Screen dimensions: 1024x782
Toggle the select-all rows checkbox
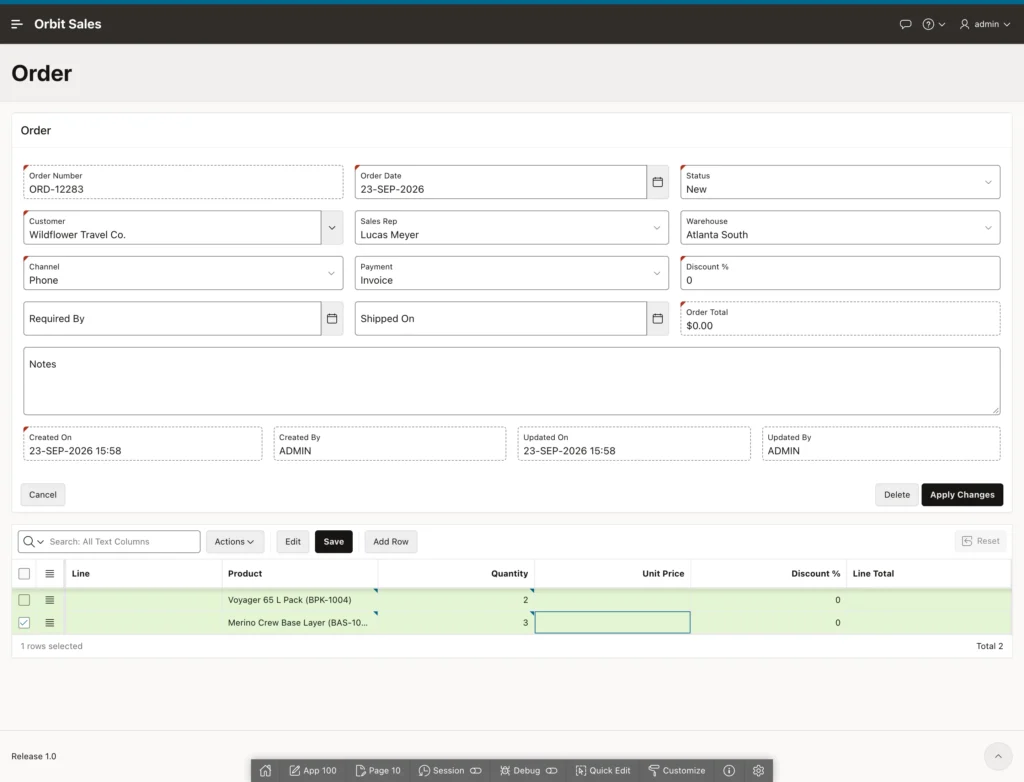point(24,574)
